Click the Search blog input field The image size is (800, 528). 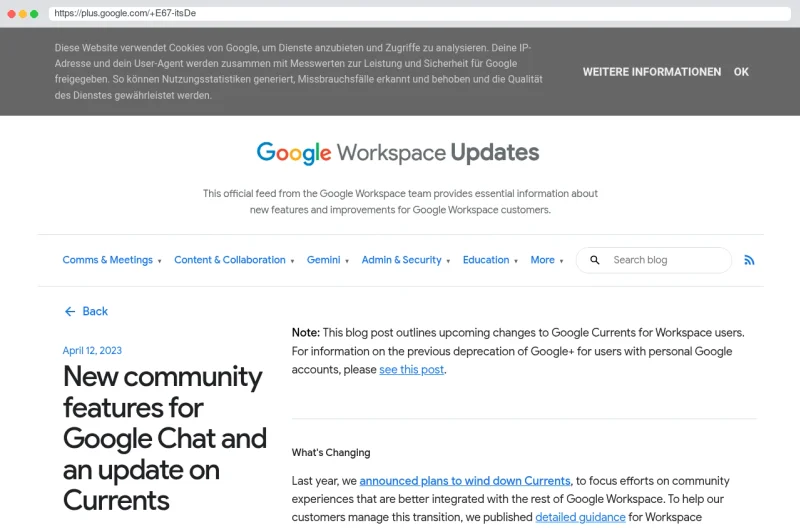[654, 260]
